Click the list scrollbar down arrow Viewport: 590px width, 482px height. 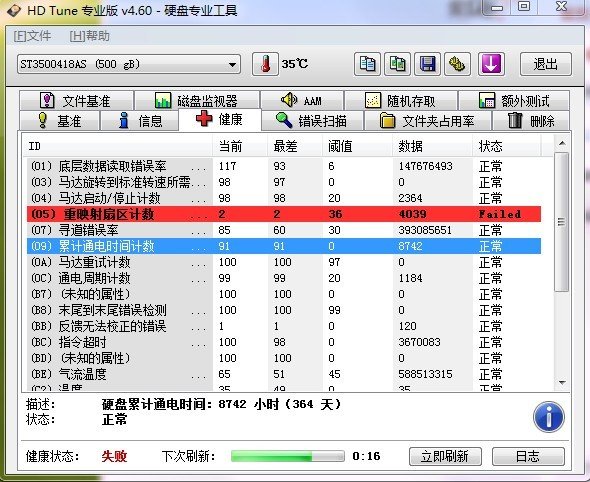pos(562,383)
